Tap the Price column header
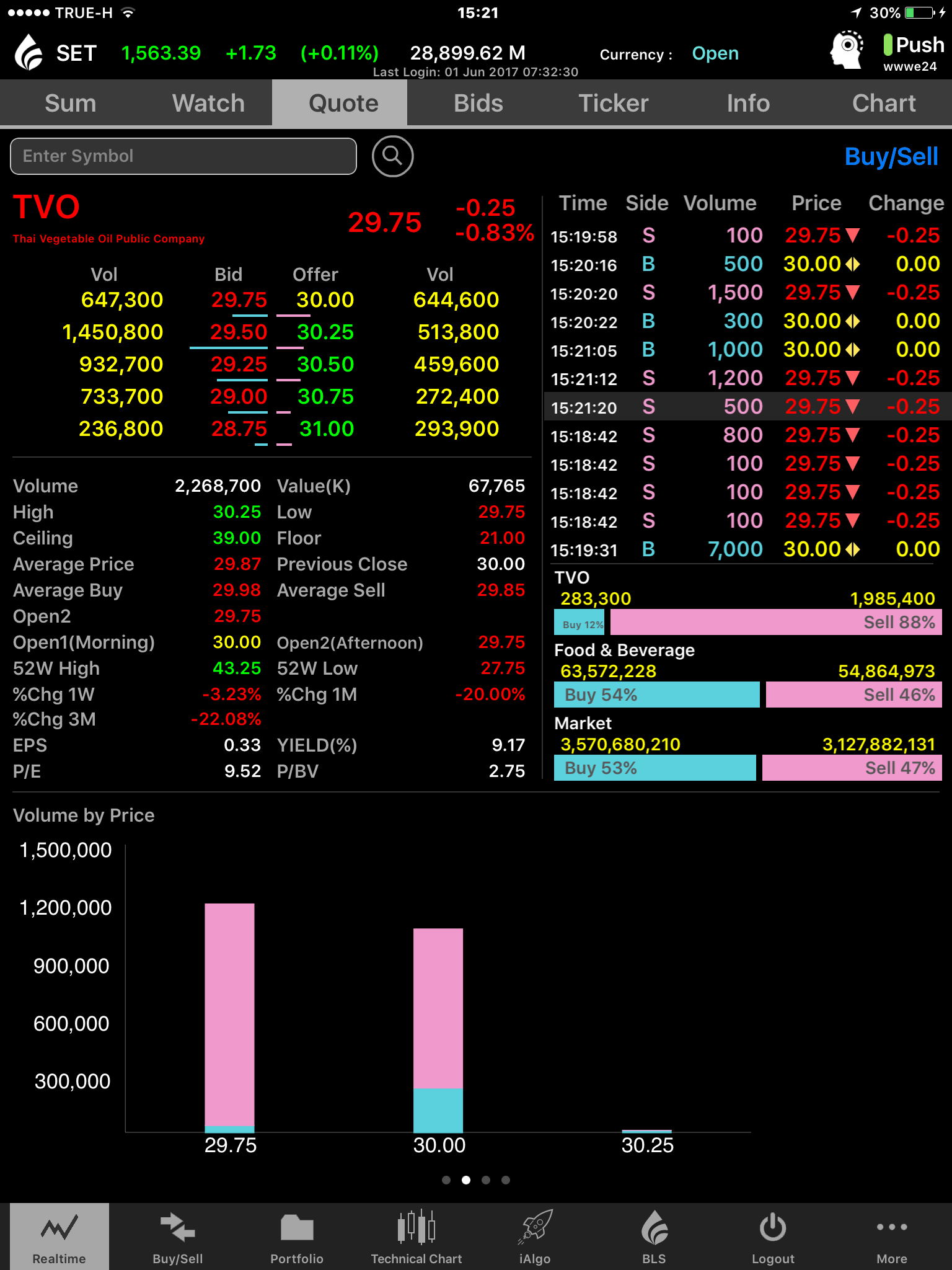Screen dimensions: 952x1270 click(x=816, y=203)
